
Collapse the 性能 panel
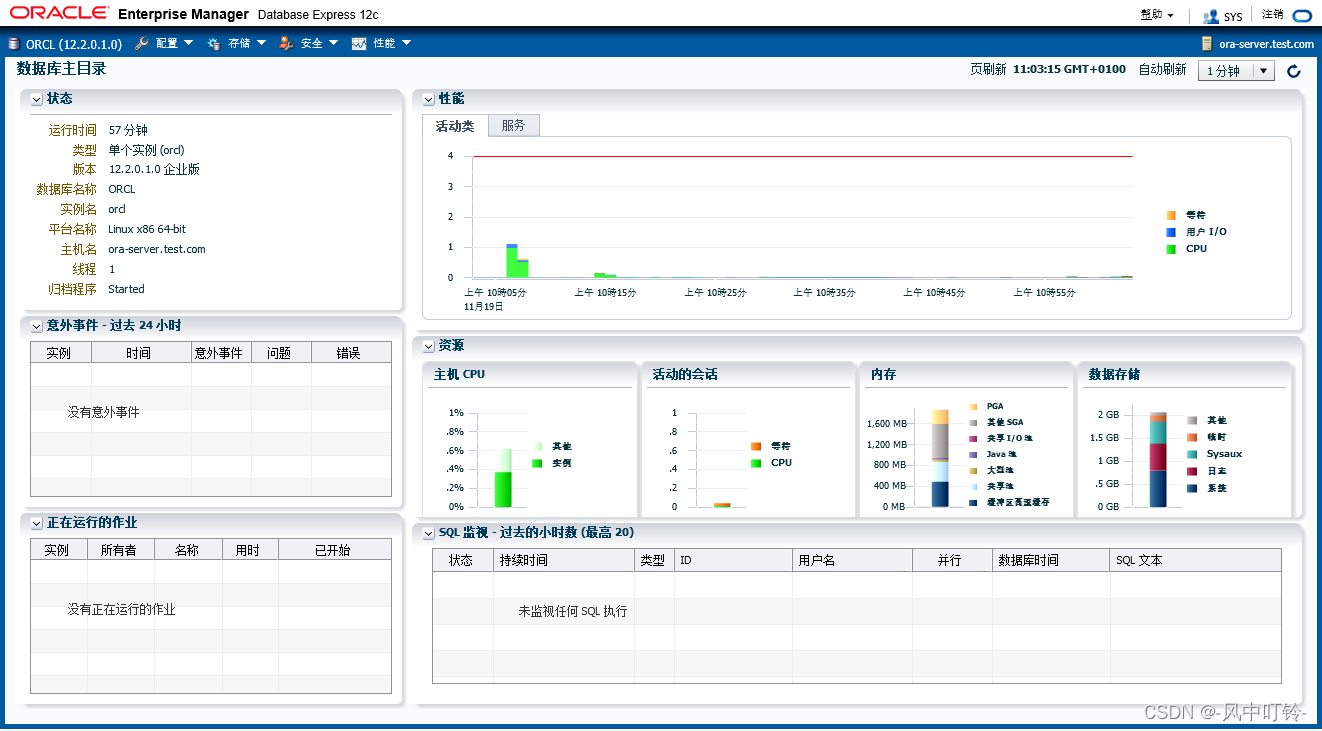[429, 99]
